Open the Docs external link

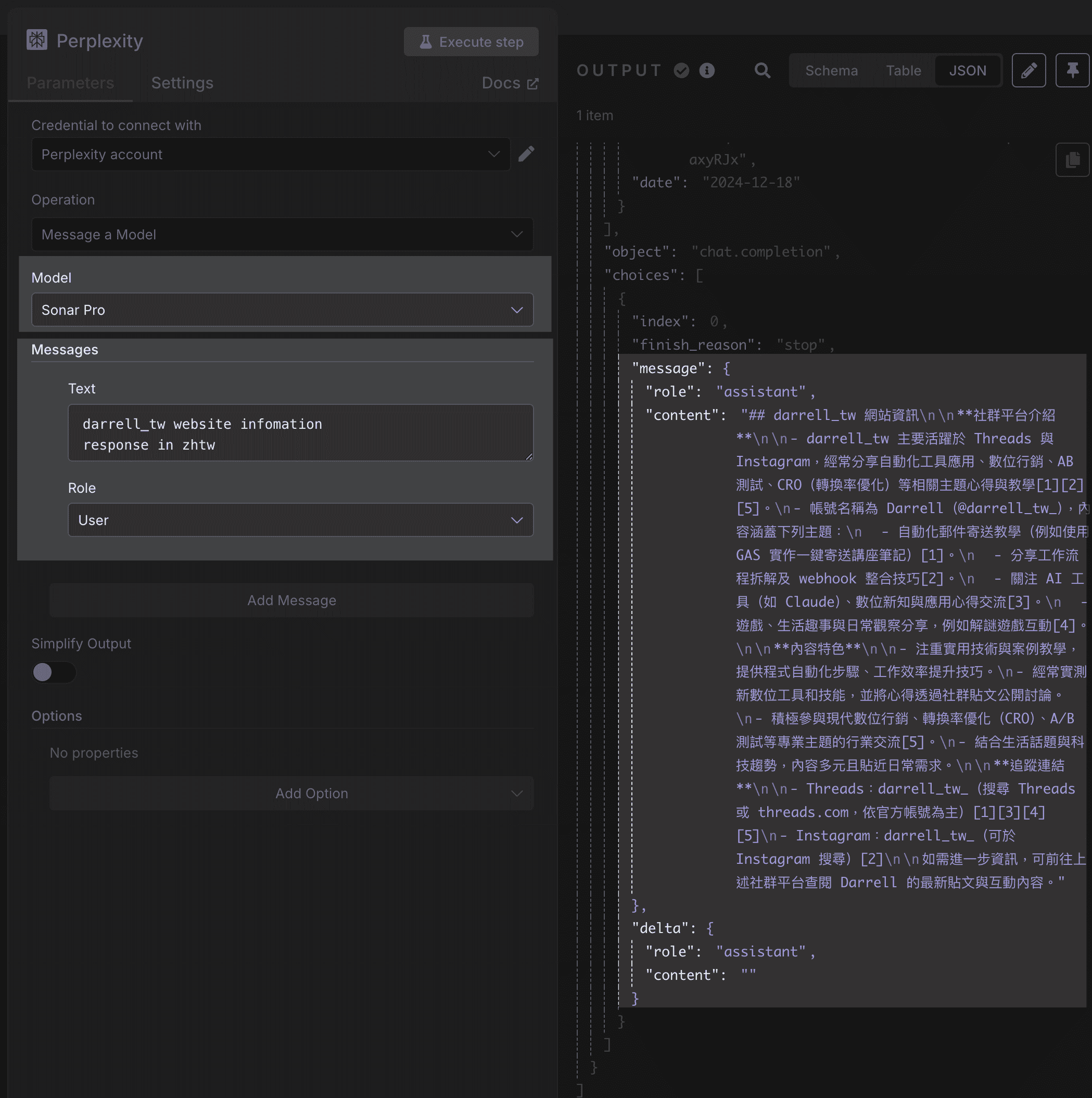(x=510, y=83)
